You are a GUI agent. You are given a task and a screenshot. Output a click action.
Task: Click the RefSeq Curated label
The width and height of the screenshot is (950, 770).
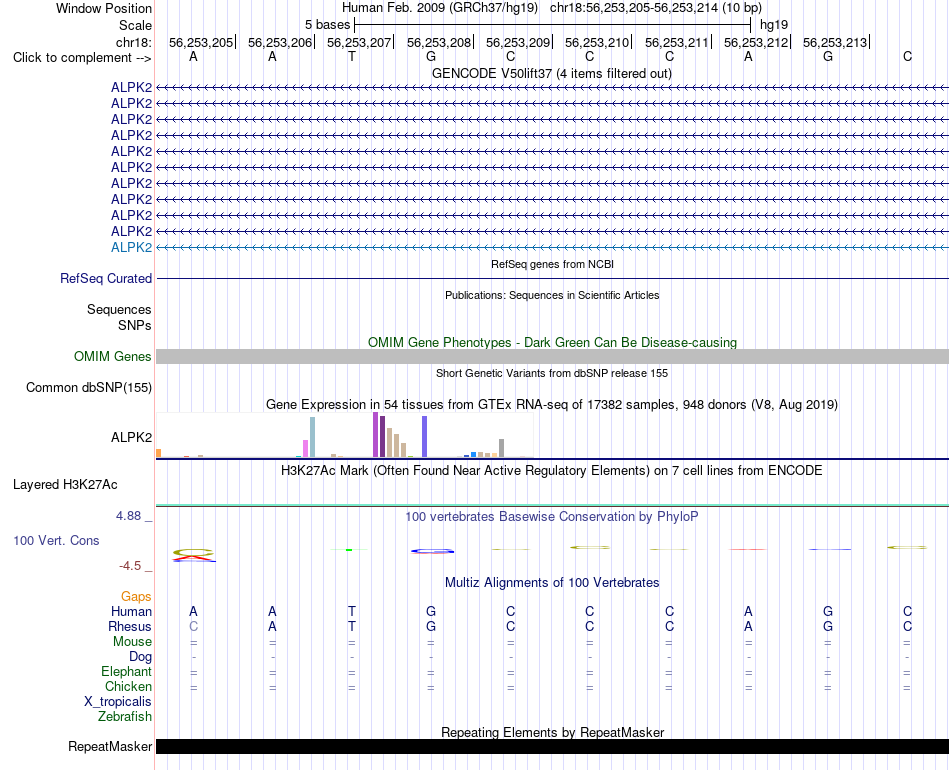click(105, 279)
